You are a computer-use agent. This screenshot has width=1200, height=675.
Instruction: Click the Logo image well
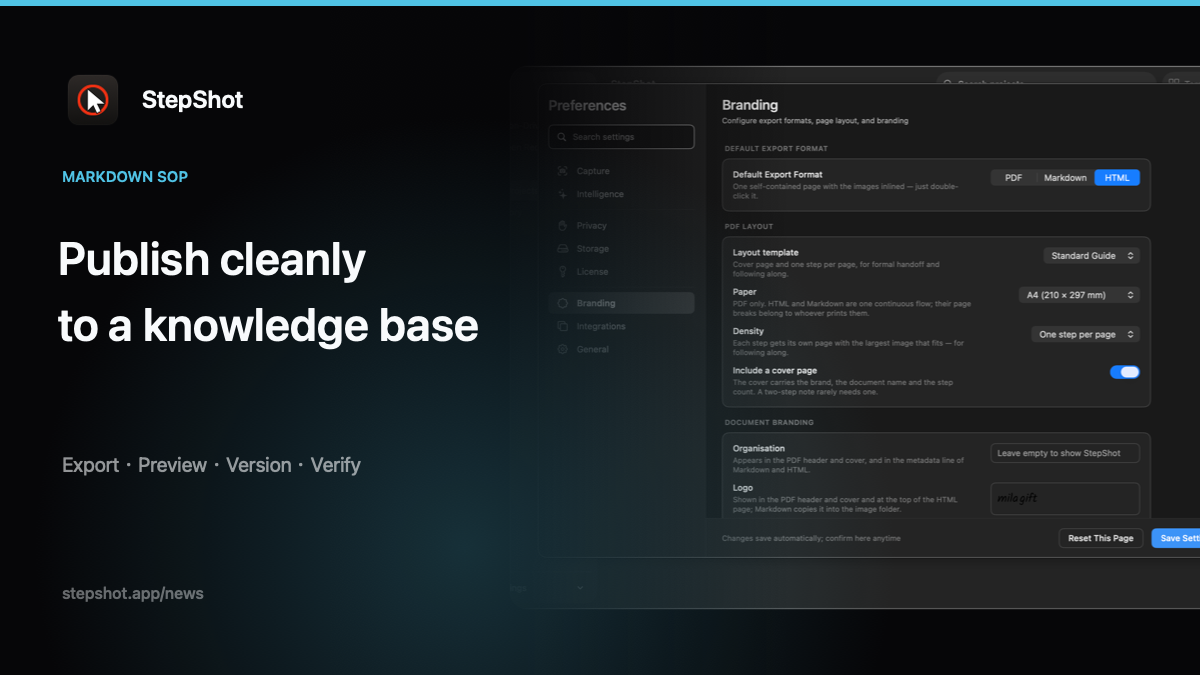(x=1065, y=499)
